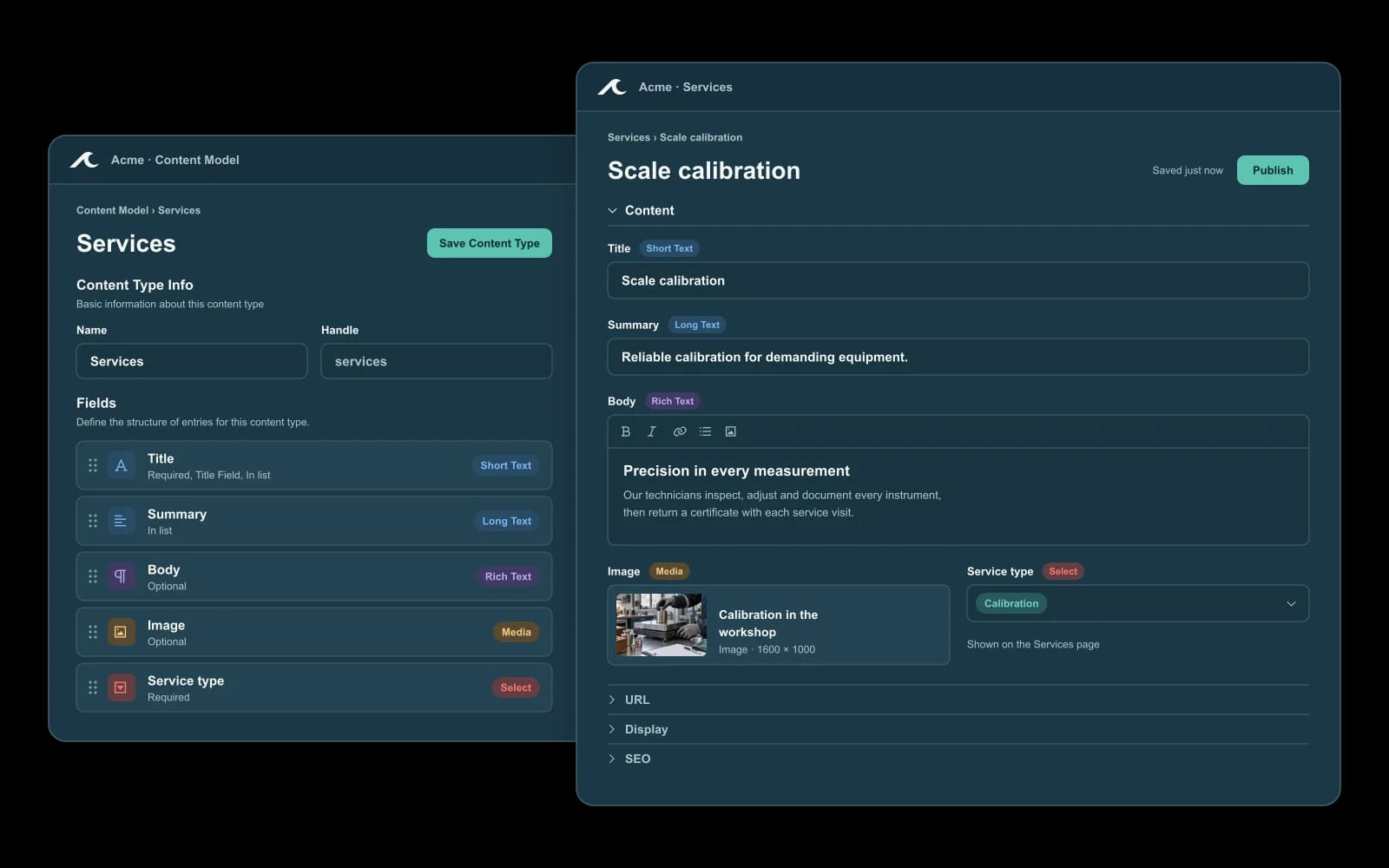Click Long Text badge beside Summary label
Screen dimensions: 1389x868
(x=697, y=325)
